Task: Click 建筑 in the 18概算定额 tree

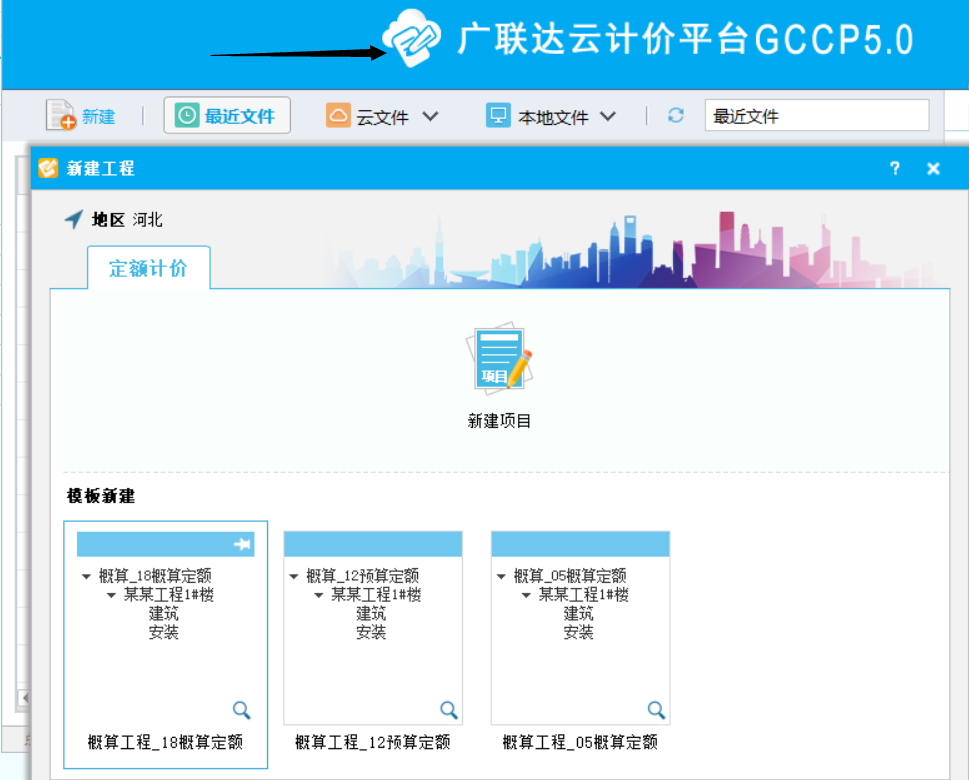Action: 163,613
